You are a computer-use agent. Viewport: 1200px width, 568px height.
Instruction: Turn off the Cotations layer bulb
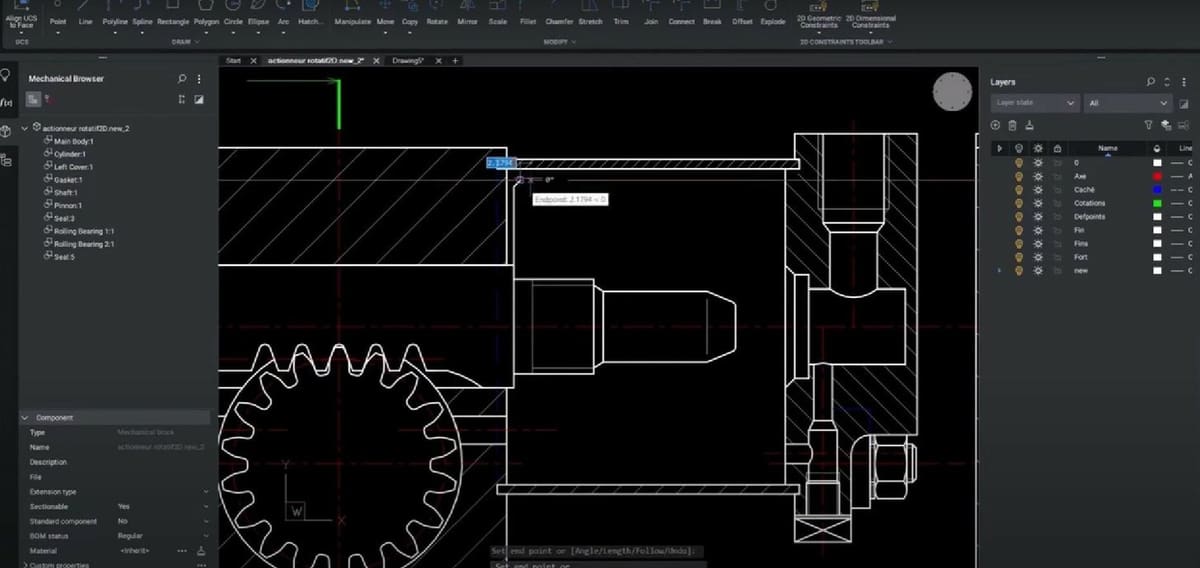coord(1019,202)
